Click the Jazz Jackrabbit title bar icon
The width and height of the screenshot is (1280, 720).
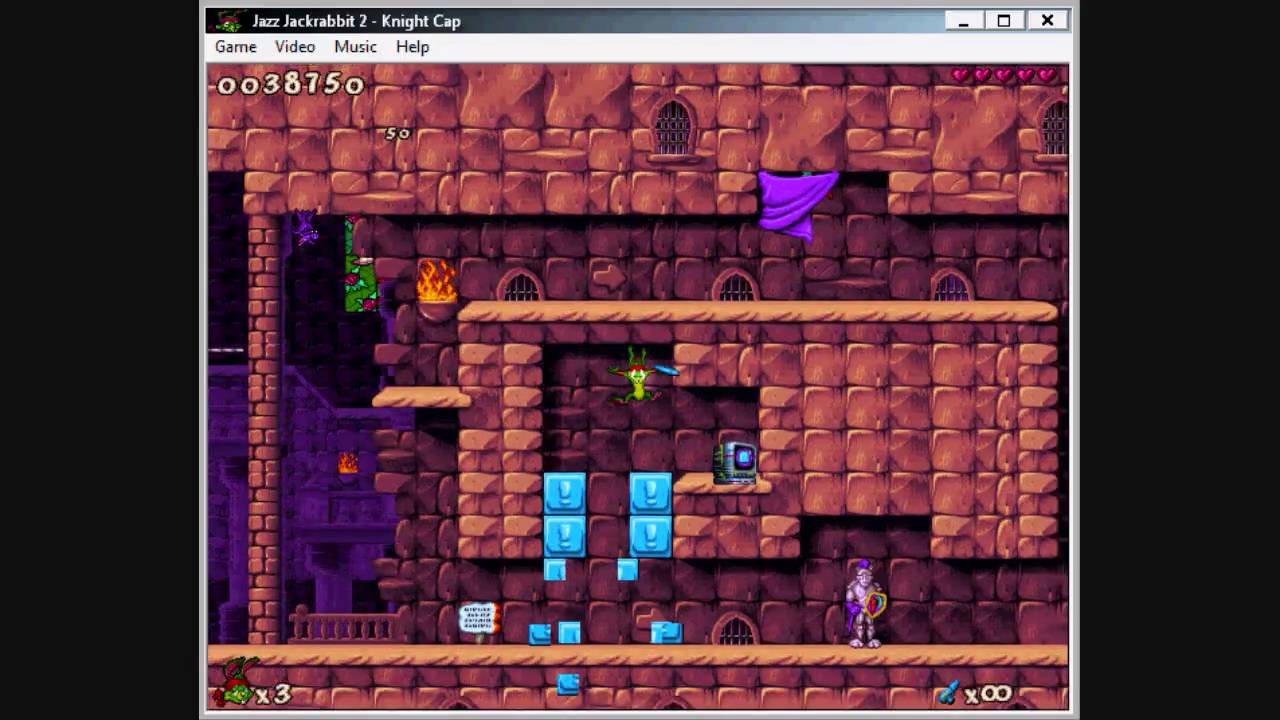(229, 21)
